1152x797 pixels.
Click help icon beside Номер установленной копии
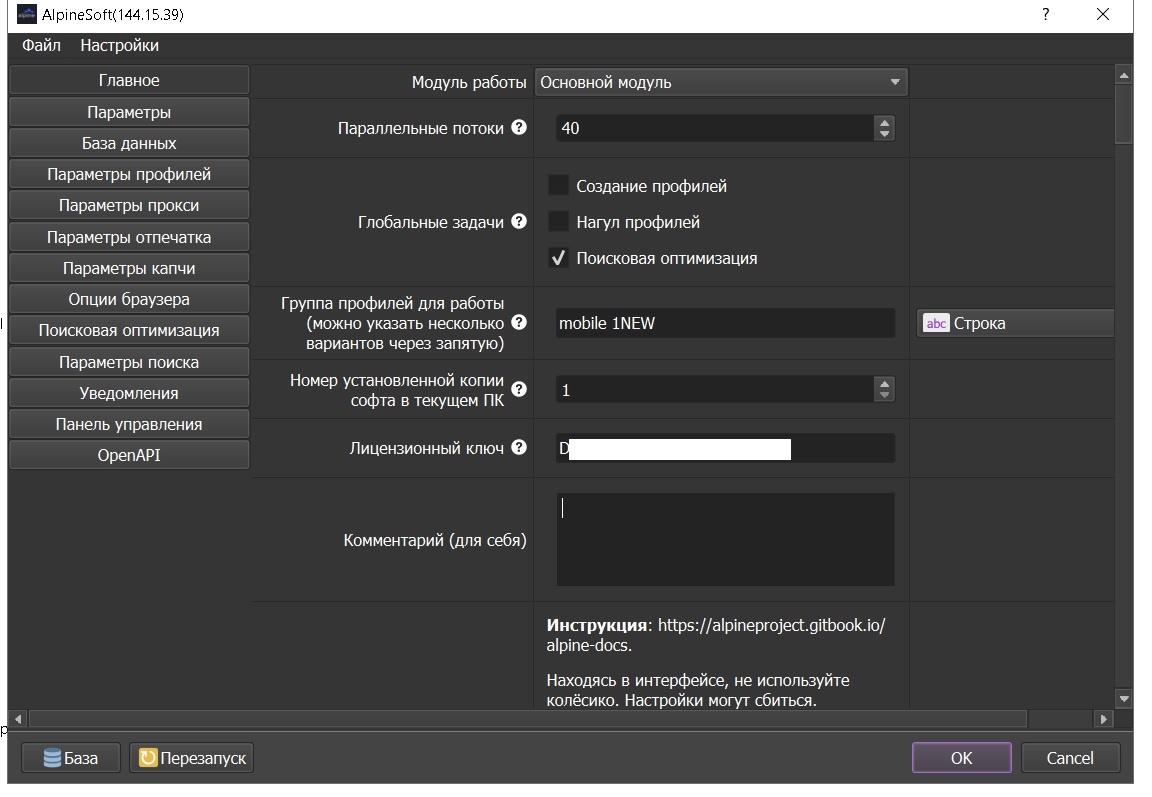coord(519,389)
